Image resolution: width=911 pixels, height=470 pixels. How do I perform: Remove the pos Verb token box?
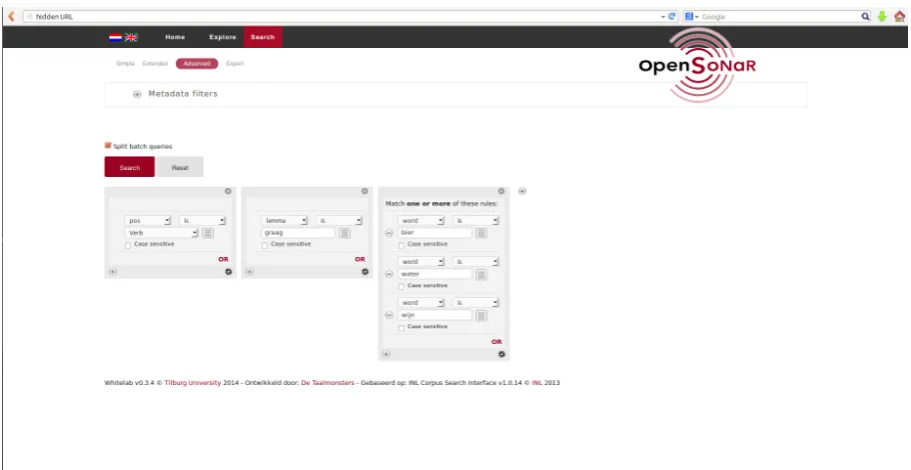click(x=228, y=191)
